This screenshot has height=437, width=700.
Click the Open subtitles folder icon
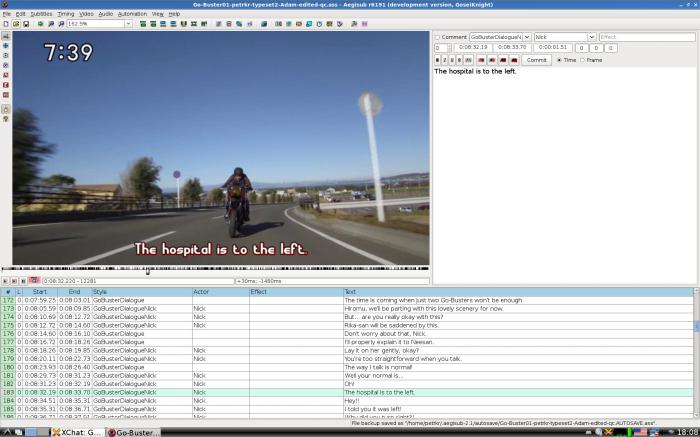pyautogui.click(x=16, y=24)
